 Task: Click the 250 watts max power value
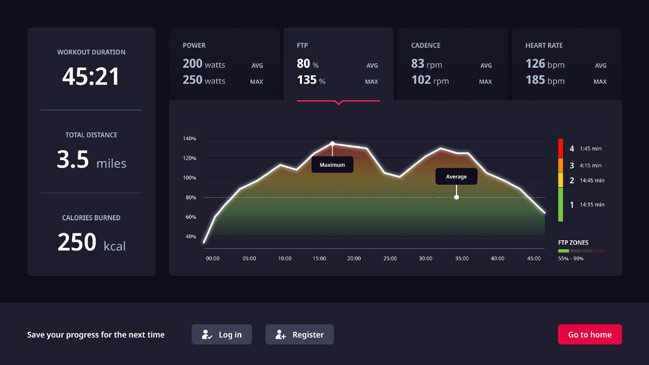204,80
